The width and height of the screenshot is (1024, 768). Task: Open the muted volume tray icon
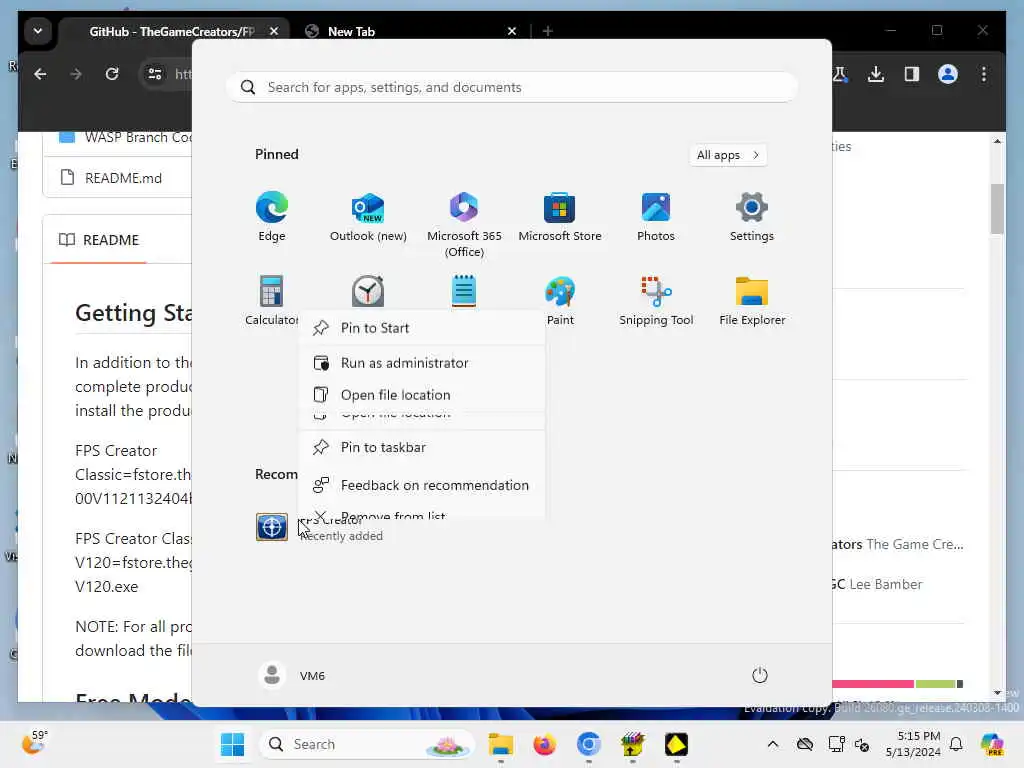(x=861, y=744)
